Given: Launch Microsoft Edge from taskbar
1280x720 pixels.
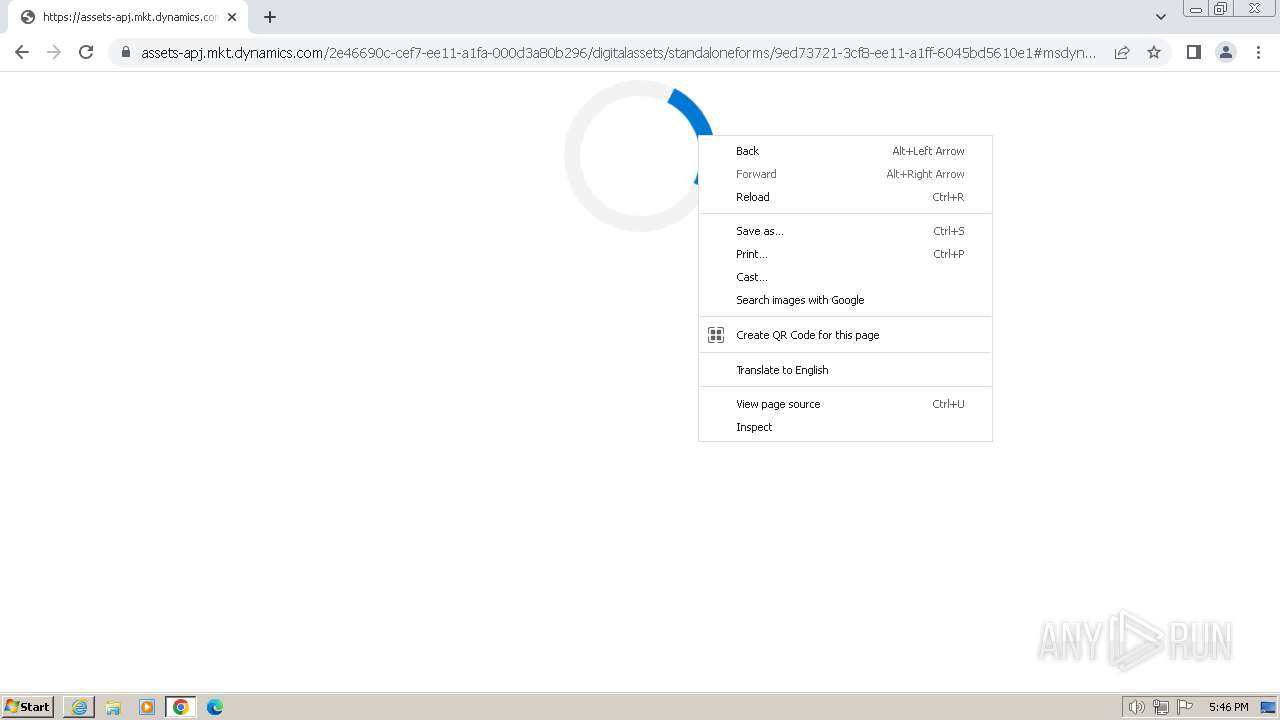Looking at the screenshot, I should tap(215, 707).
